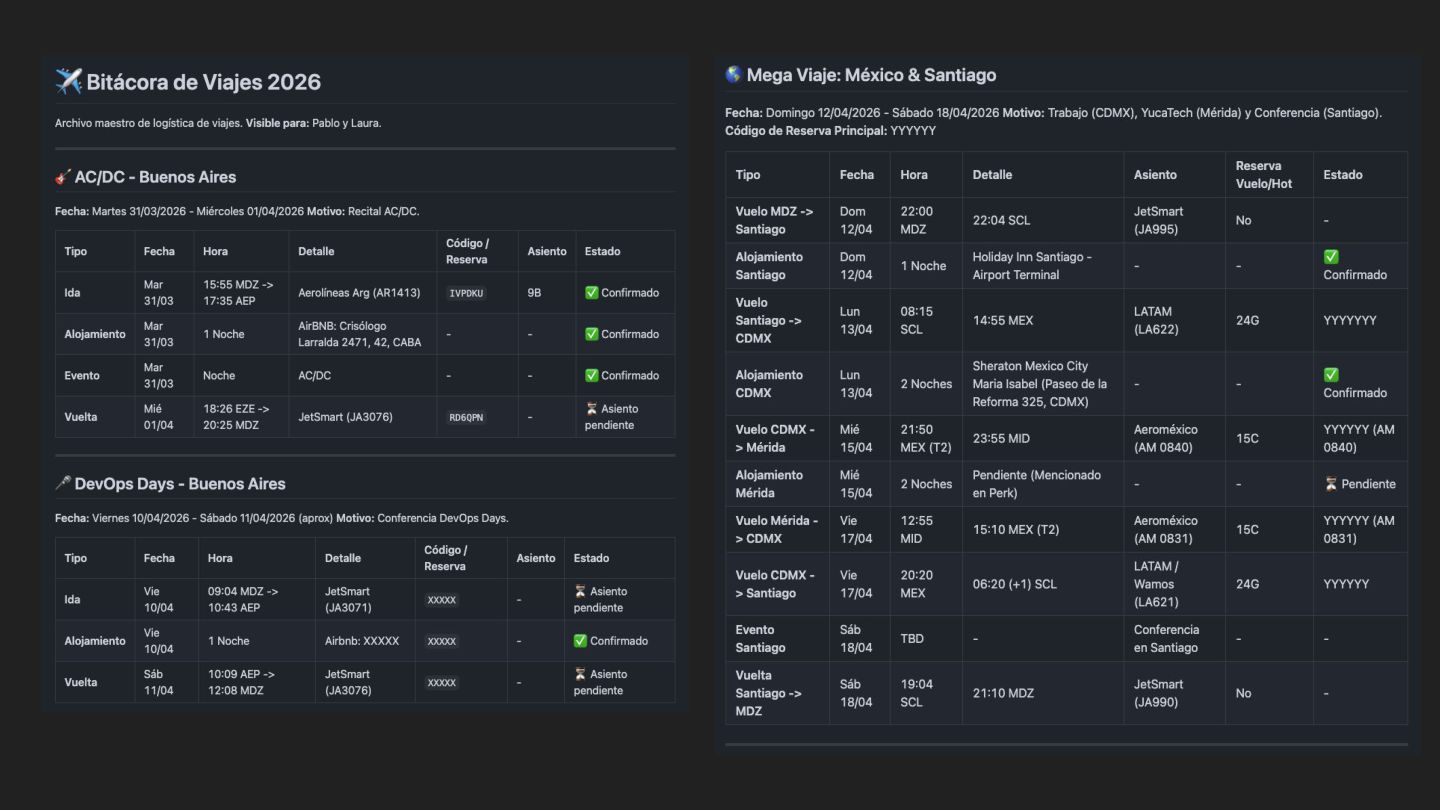The width and height of the screenshot is (1440, 810).
Task: Click the hourglass in the Alojamiento Mérida row
Action: pyautogui.click(x=1330, y=484)
